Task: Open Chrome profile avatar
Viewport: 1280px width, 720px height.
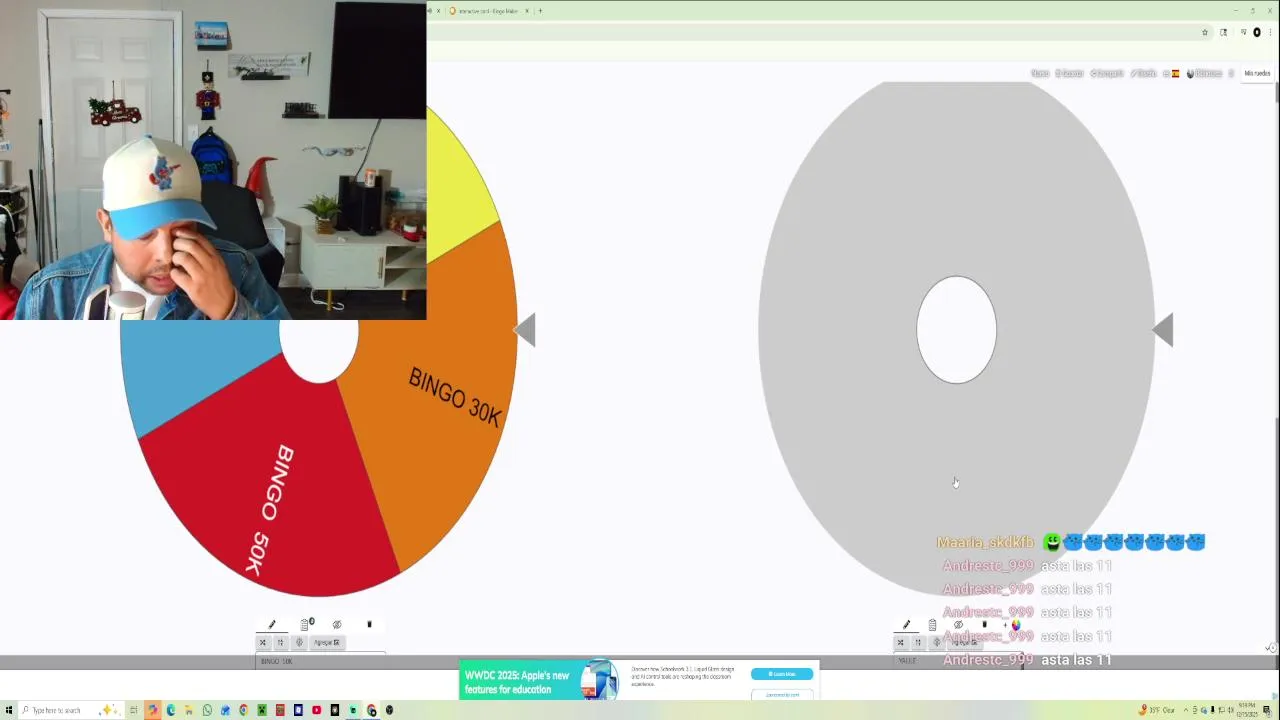Action: pos(1257,32)
